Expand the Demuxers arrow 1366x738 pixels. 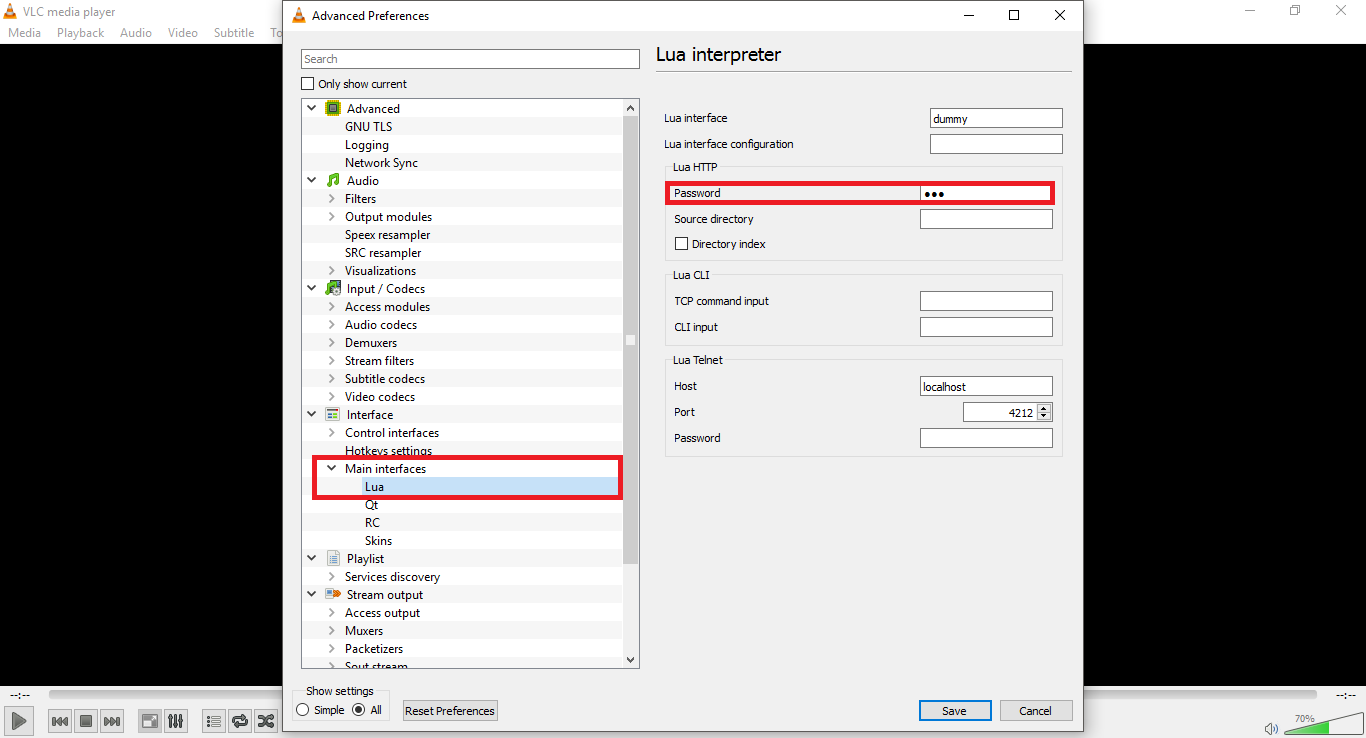click(x=332, y=342)
